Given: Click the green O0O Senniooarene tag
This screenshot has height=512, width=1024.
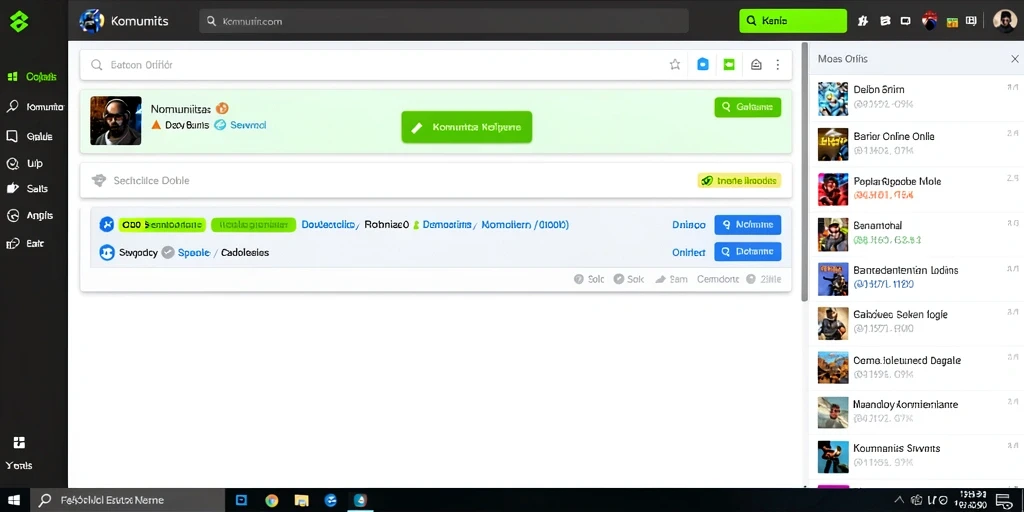Looking at the screenshot, I should (x=162, y=225).
